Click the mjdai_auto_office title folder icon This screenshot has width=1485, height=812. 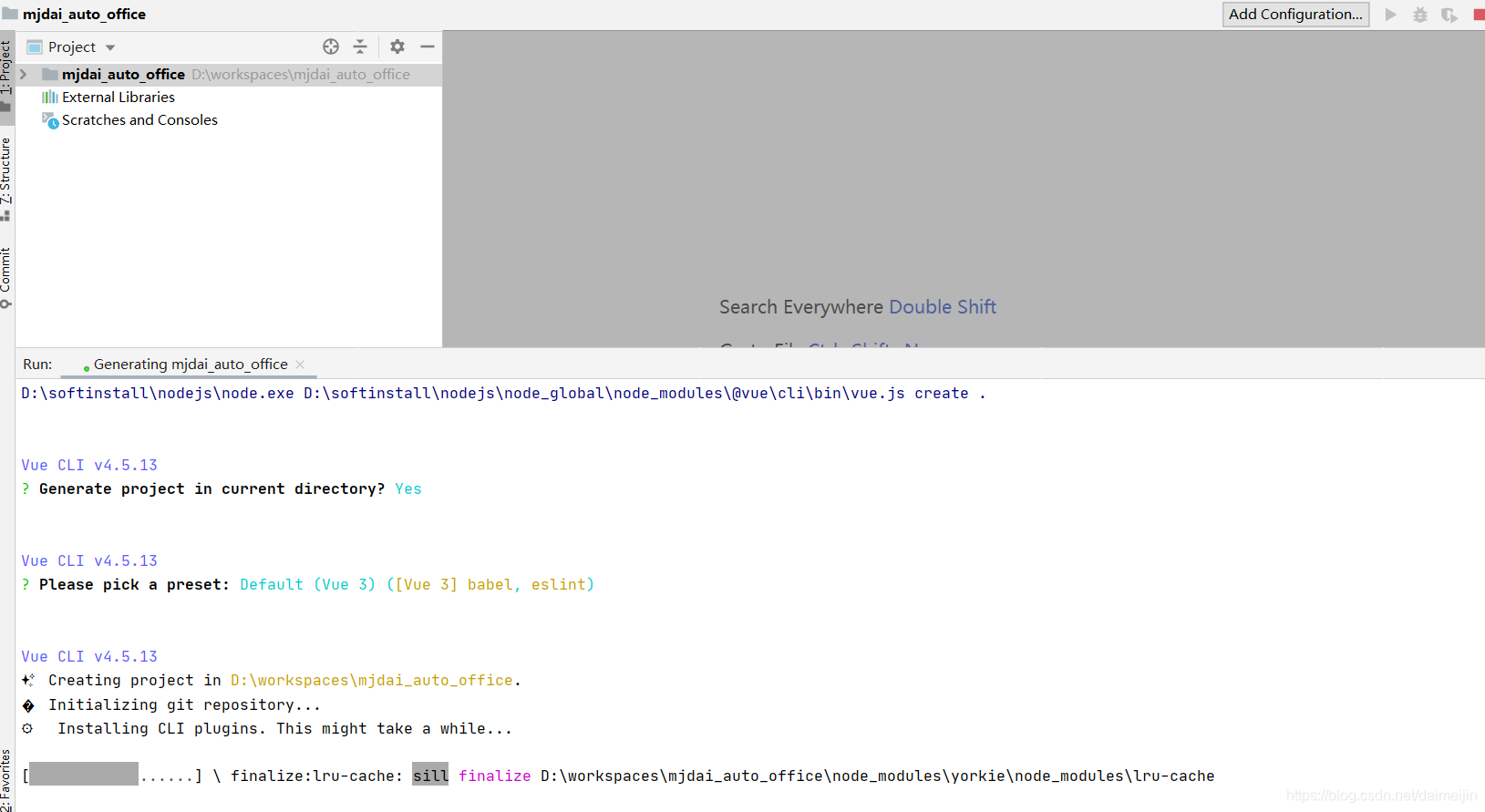pos(10,14)
